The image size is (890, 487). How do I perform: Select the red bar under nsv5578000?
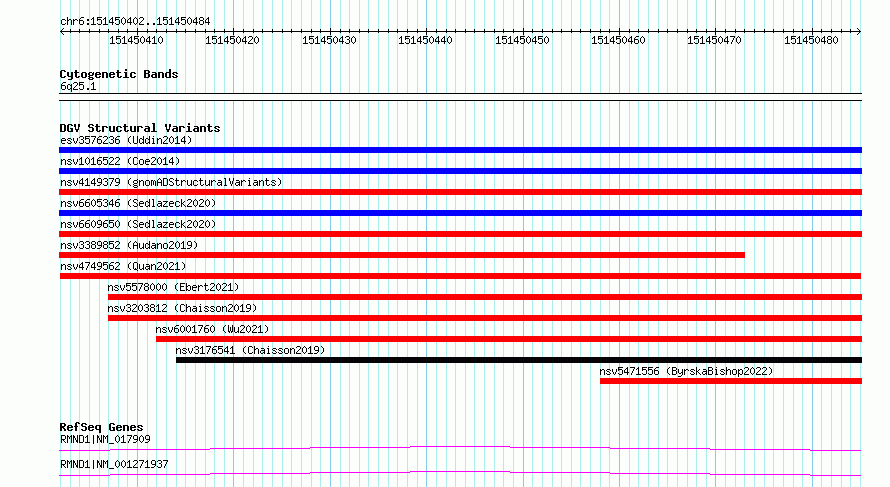(x=485, y=297)
